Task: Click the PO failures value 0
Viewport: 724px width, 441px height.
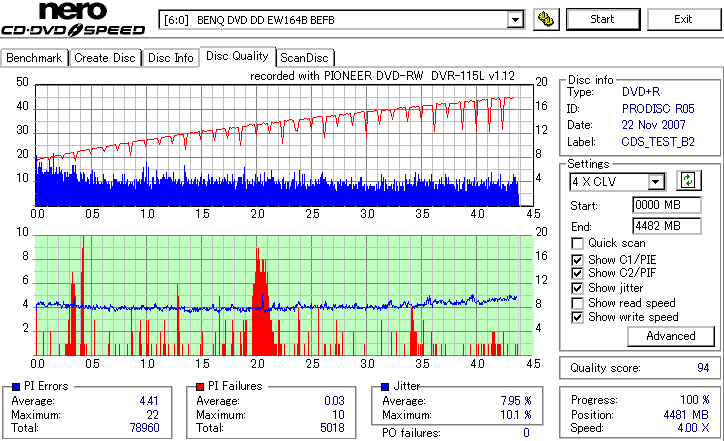Action: click(526, 433)
